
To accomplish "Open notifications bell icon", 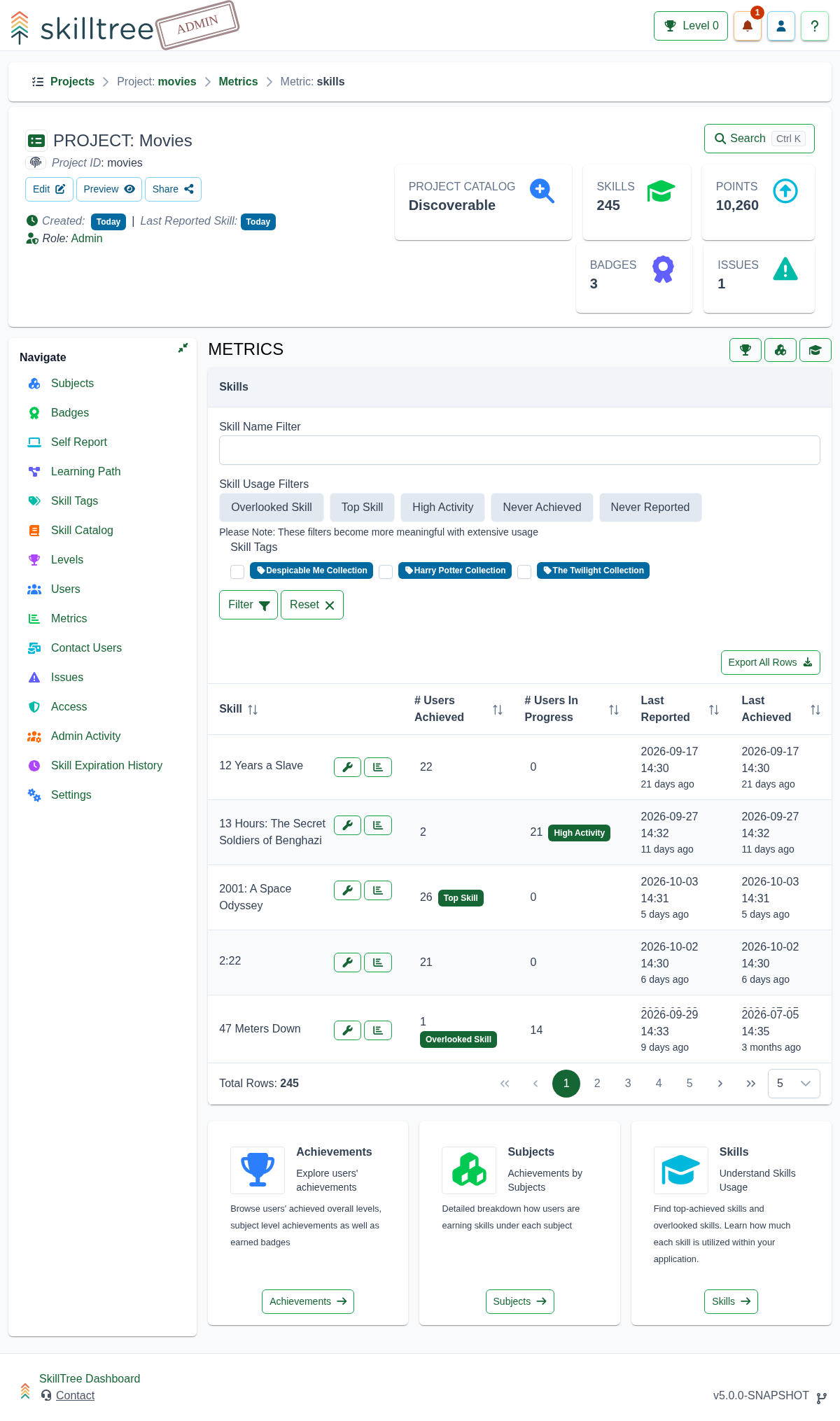I will pyautogui.click(x=747, y=26).
